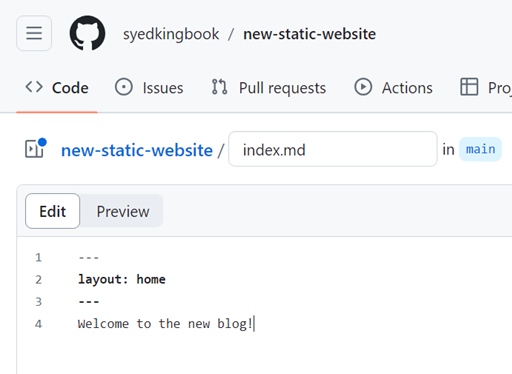
Task: Open new-static-website breadcrumb link
Action: [x=137, y=150]
